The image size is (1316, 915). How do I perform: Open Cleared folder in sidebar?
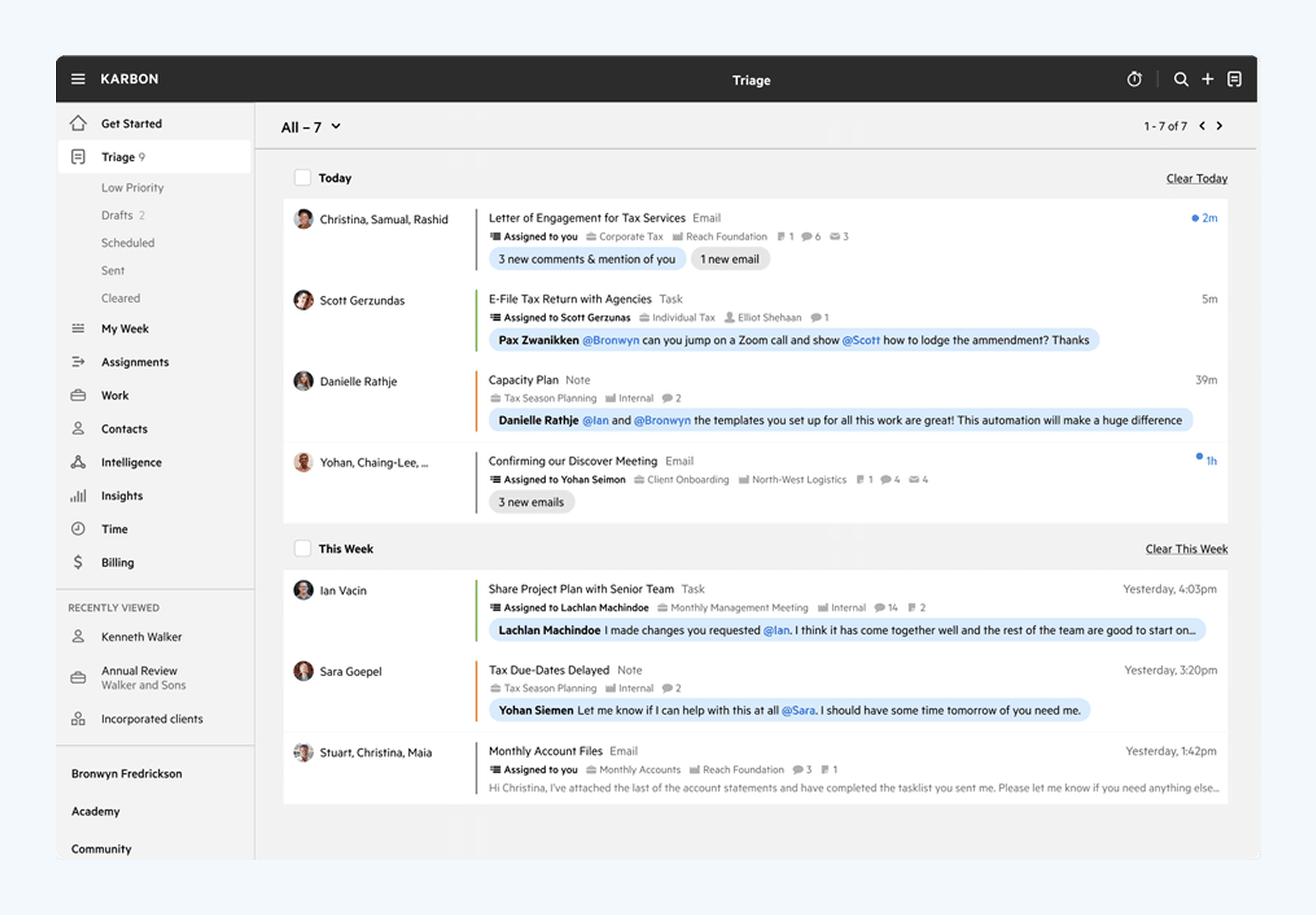(x=121, y=298)
